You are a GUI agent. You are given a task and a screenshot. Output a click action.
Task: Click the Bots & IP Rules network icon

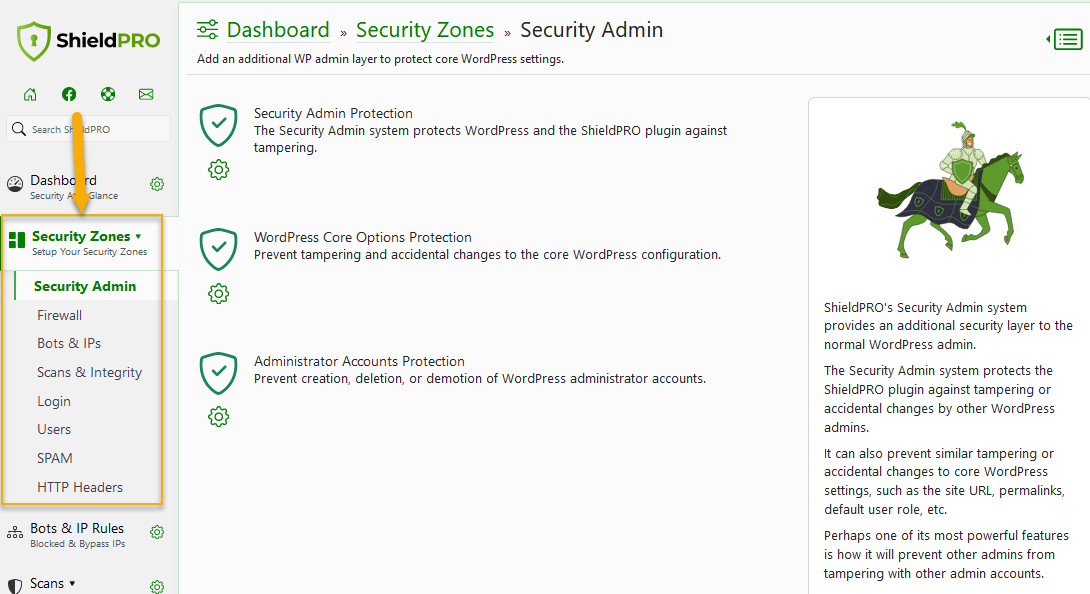coord(15,533)
